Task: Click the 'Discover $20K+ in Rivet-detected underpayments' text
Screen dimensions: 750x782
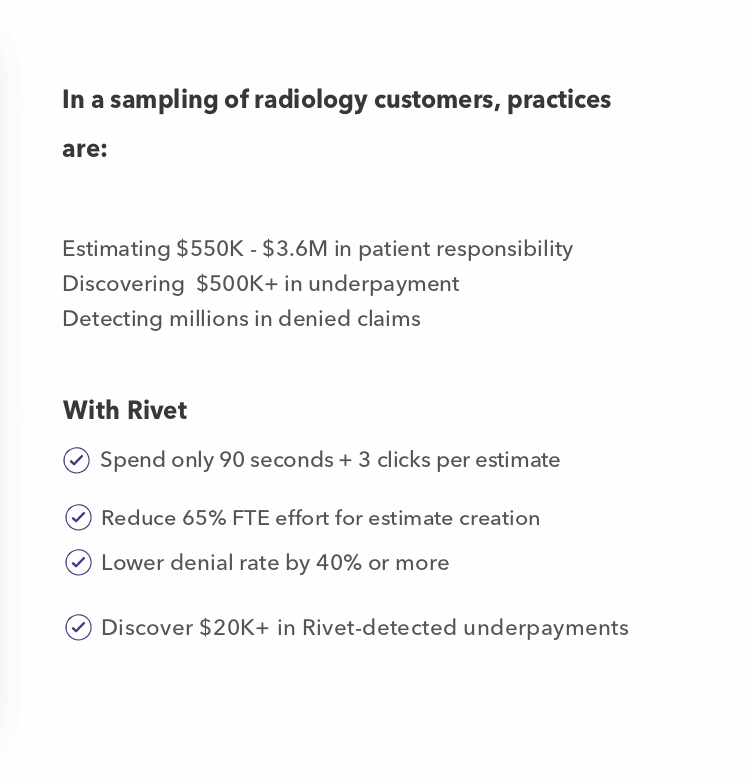Action: [x=365, y=628]
